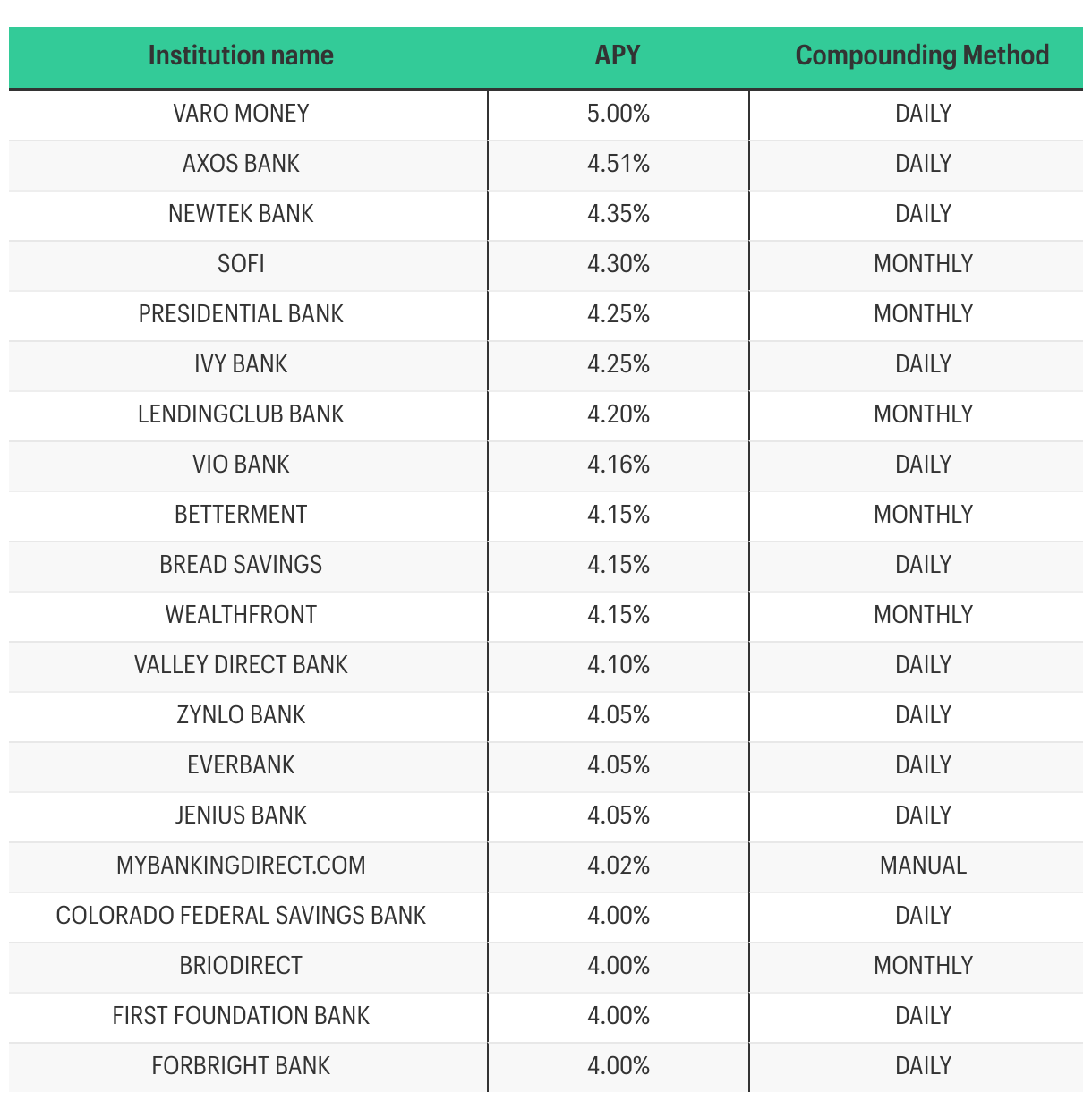Select the 4.16% APY for VIO BANK
The height and width of the screenshot is (1101, 1092).
pos(619,465)
